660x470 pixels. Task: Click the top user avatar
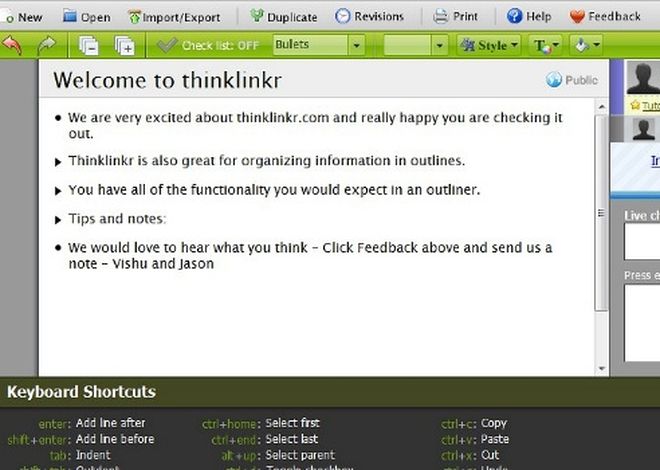(x=643, y=77)
